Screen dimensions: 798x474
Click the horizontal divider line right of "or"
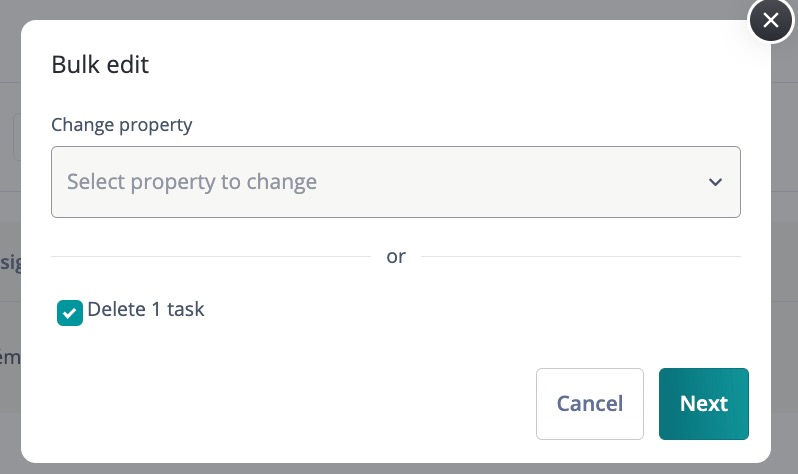coord(580,257)
